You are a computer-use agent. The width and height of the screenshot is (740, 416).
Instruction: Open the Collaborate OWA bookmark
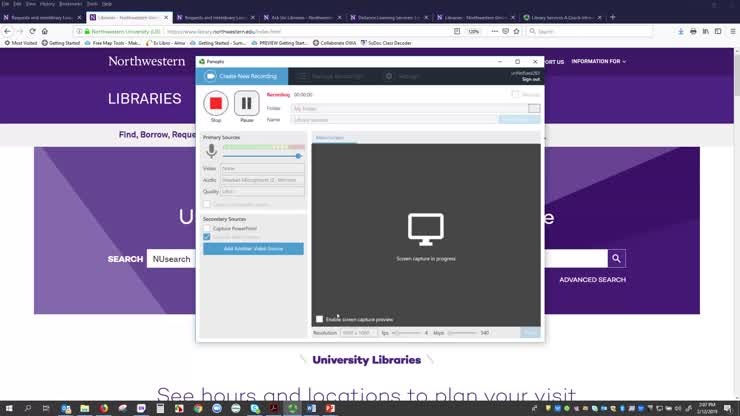[334, 43]
